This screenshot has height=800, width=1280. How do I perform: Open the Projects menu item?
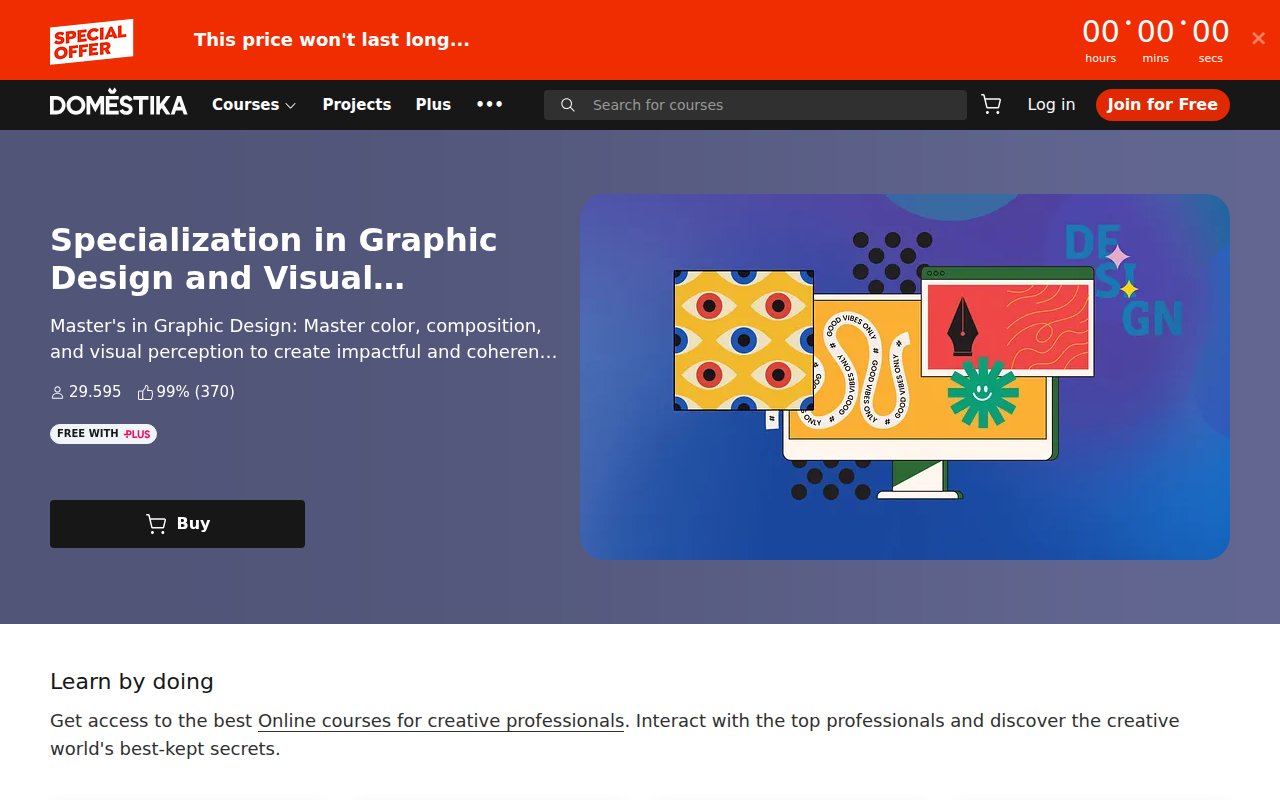(x=356, y=104)
